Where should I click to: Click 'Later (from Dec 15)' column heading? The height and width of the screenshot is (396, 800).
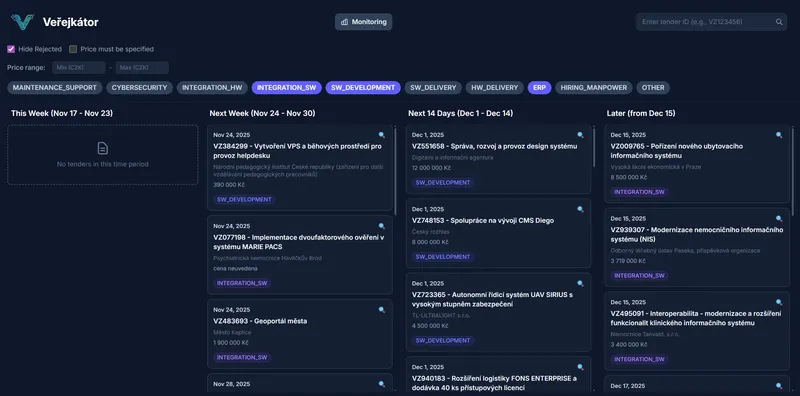pos(641,113)
